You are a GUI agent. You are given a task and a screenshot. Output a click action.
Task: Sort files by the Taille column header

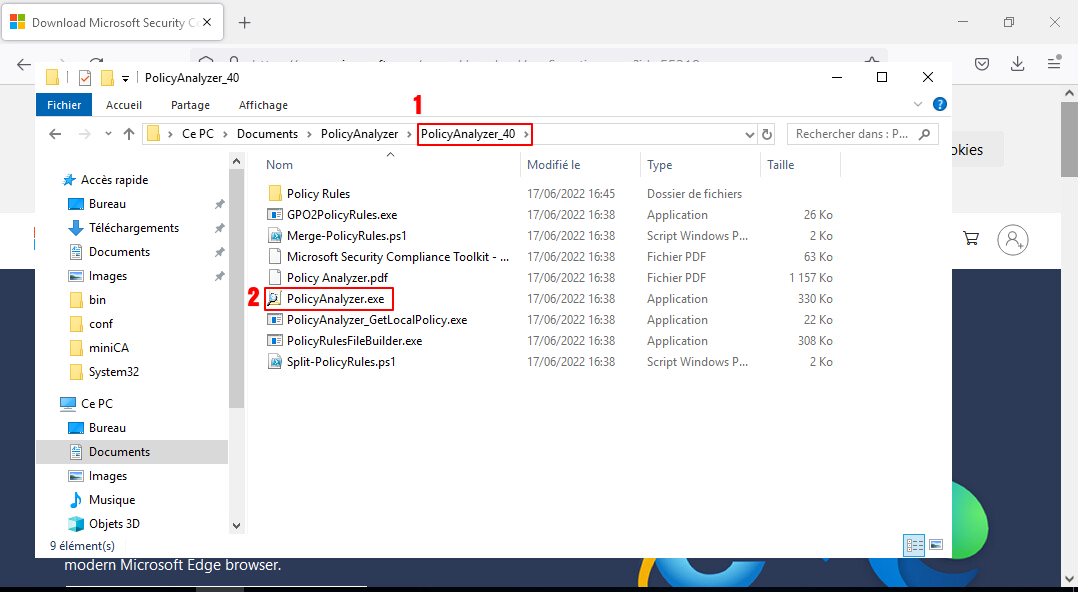[x=780, y=165]
